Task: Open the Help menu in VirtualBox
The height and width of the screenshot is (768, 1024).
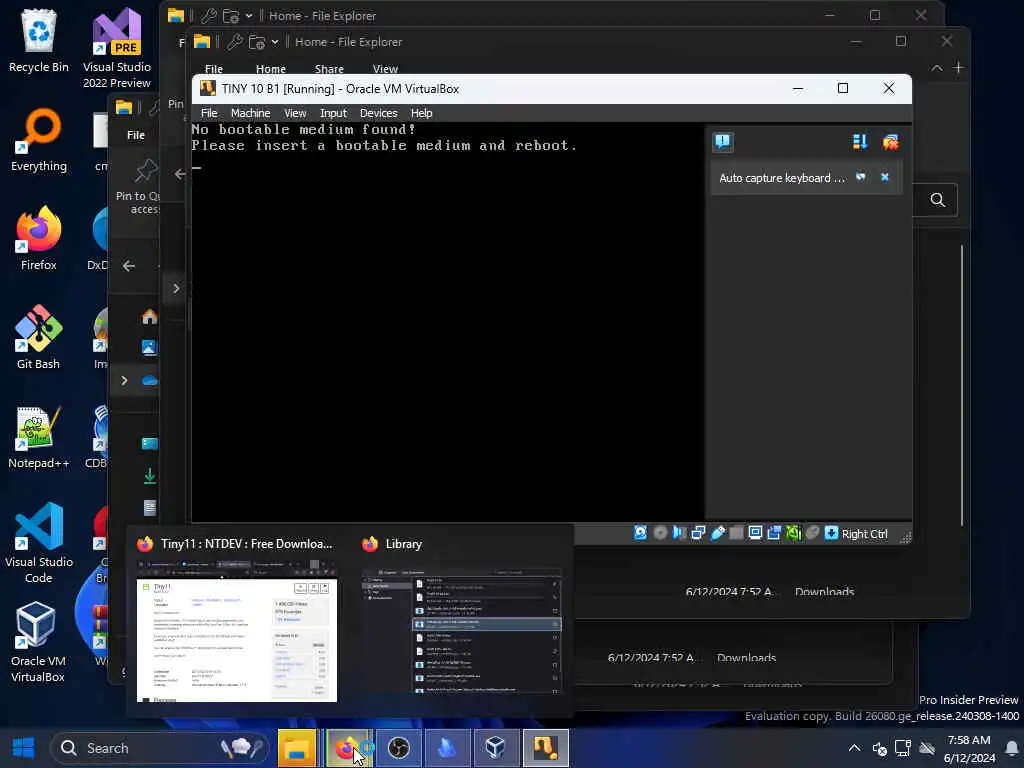Action: tap(421, 113)
